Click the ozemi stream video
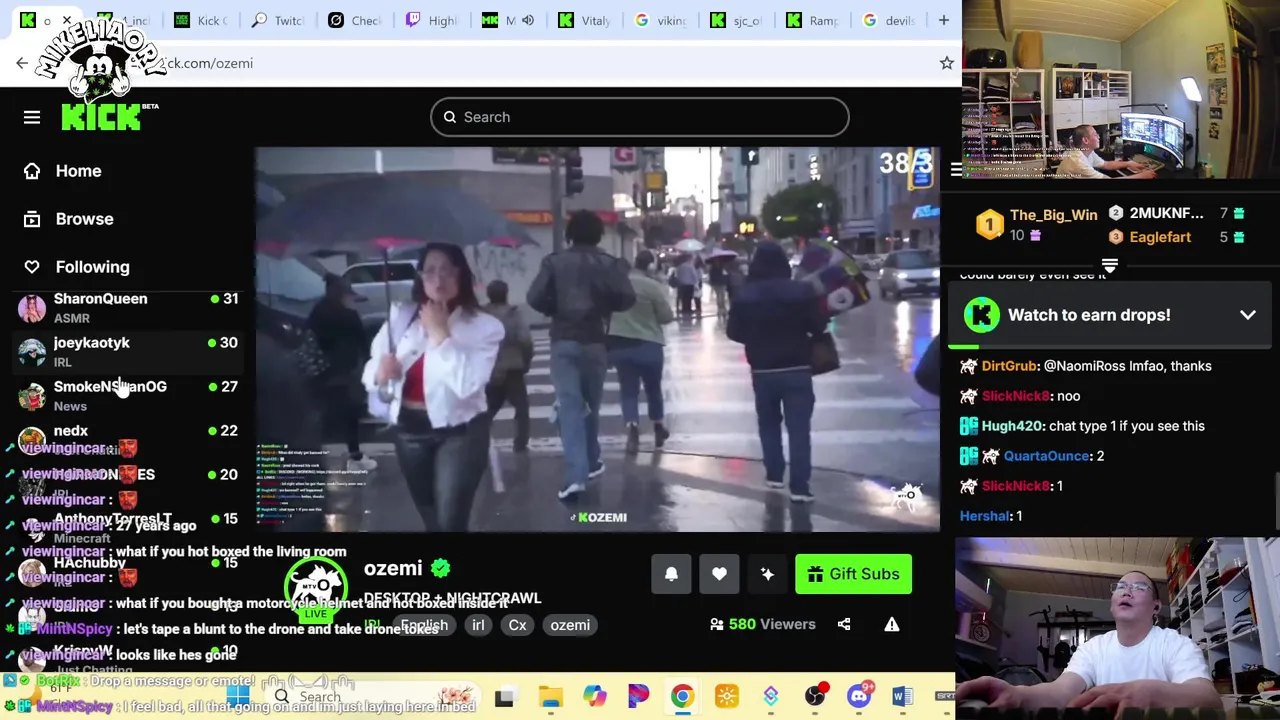1280x720 pixels. (x=597, y=338)
